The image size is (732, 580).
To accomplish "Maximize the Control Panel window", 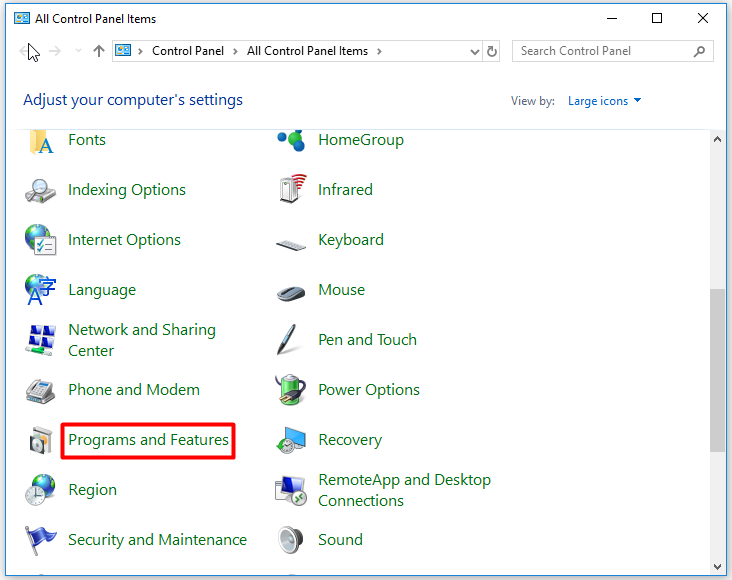I will pos(657,18).
